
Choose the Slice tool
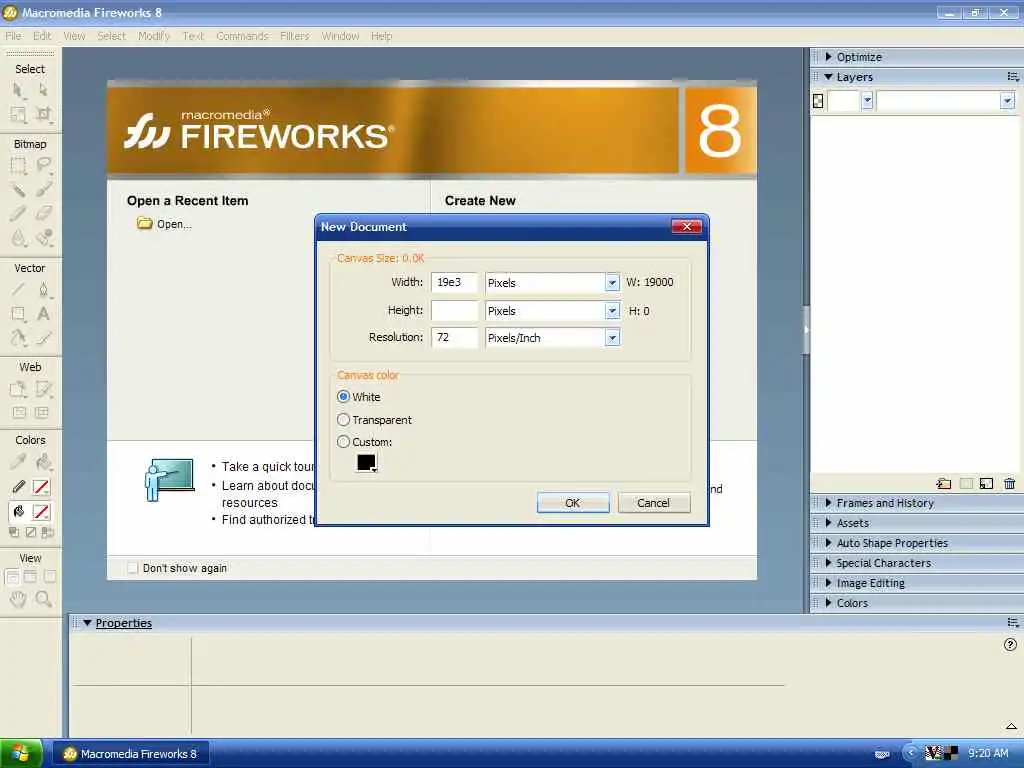tap(43, 390)
